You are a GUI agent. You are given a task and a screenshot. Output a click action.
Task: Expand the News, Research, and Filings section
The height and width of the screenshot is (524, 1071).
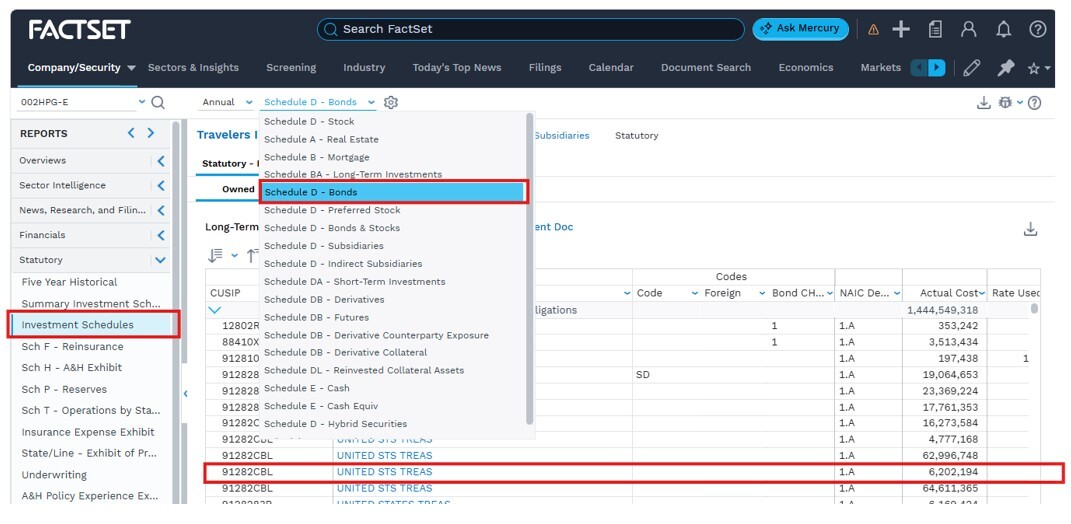161,210
